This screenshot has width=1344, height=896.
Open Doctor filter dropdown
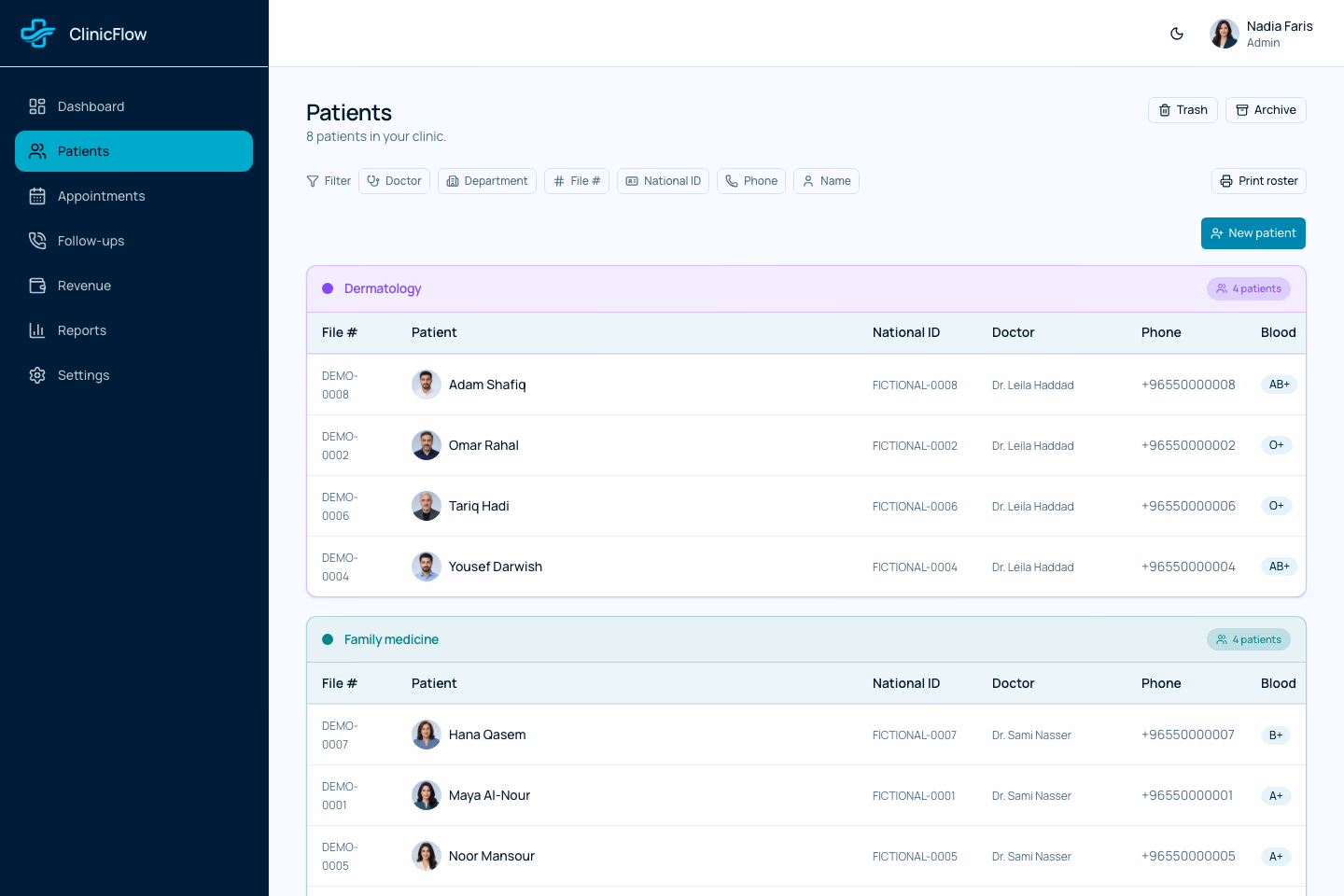394,181
